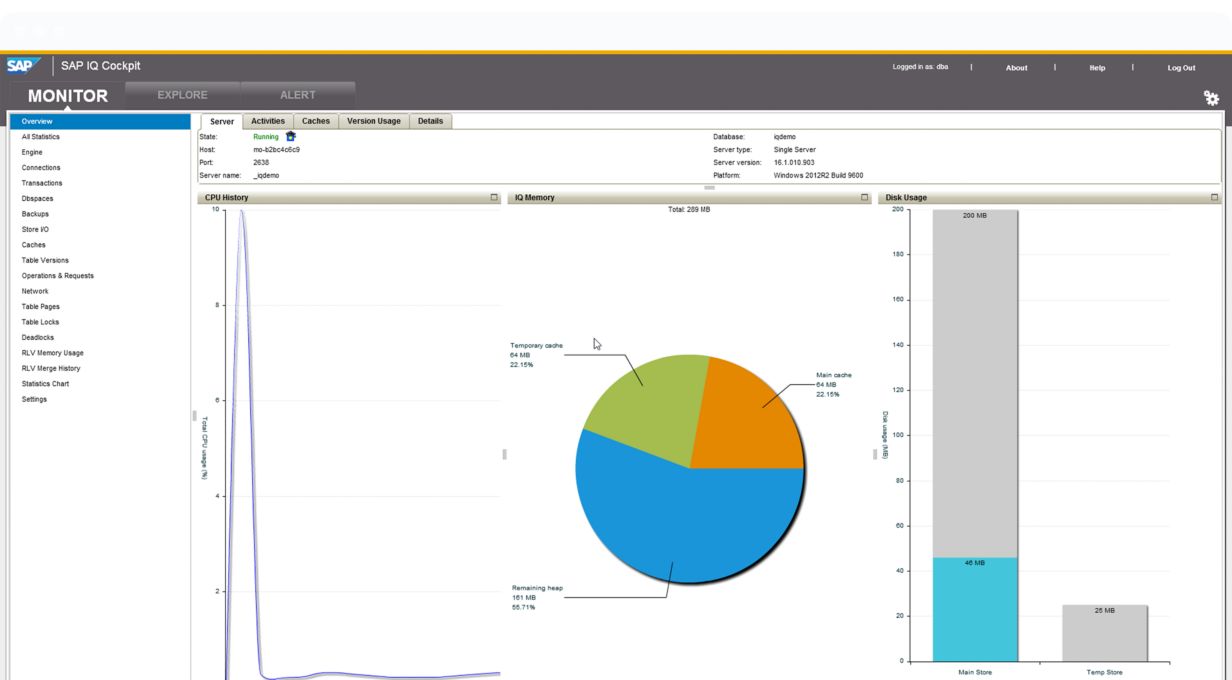The width and height of the screenshot is (1232, 680).
Task: Switch to the Activities tab
Action: 267,121
